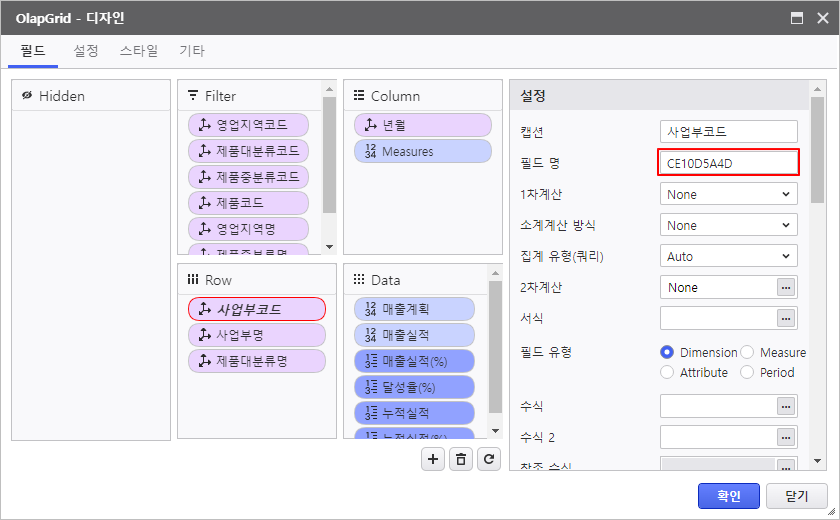Switch to the 스타일 tab

138,51
